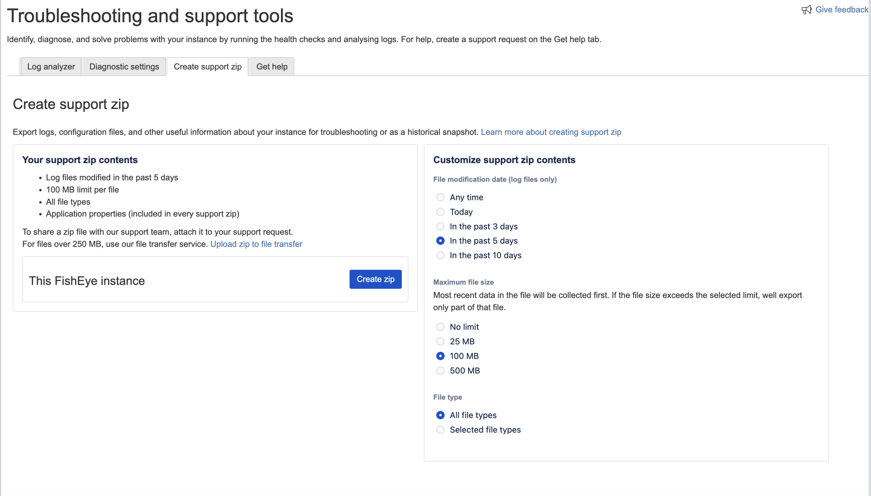871x496 pixels.
Task: Select the Create support zip tab
Action: [x=207, y=67]
